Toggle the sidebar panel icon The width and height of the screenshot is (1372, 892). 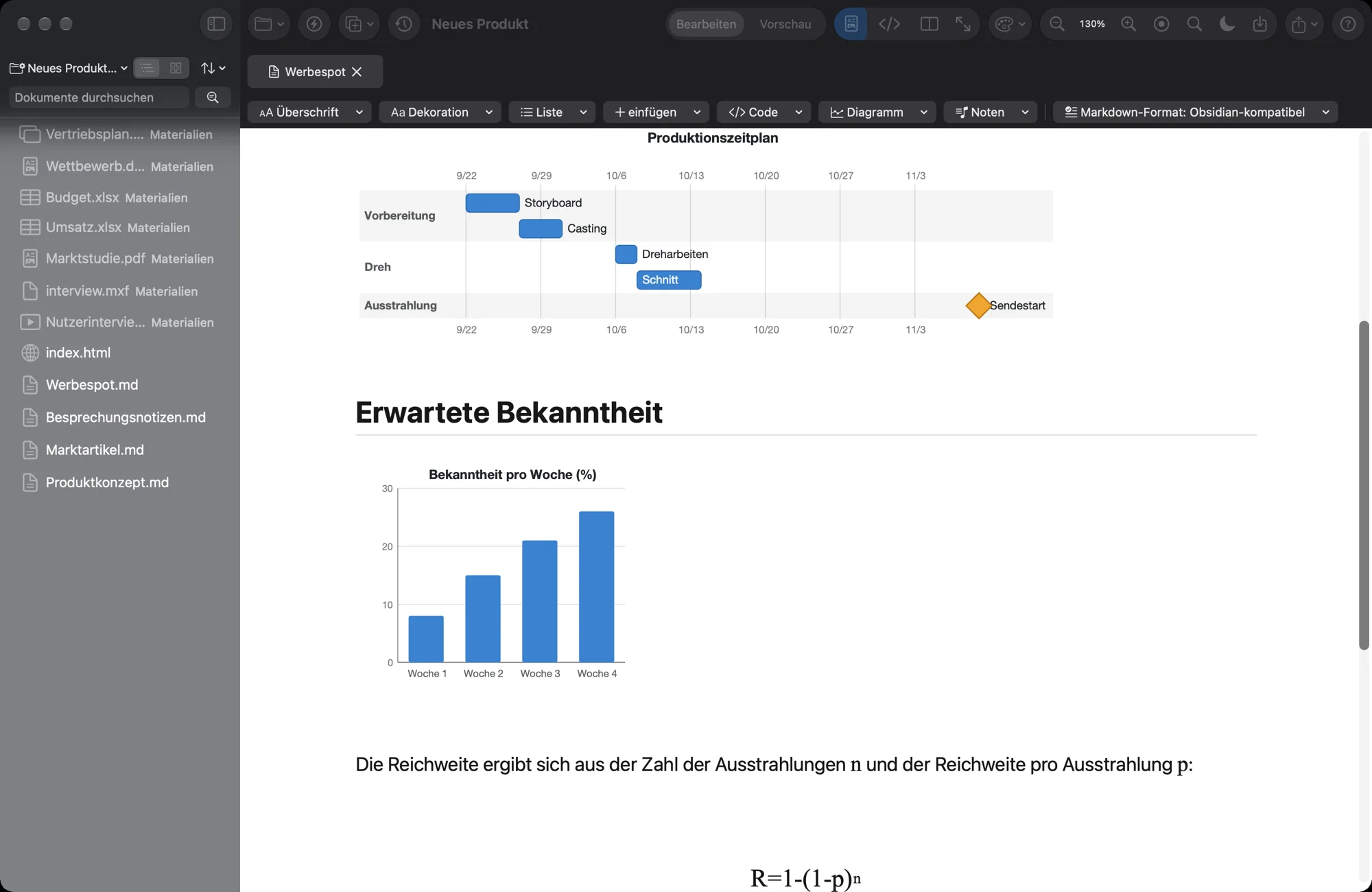(x=216, y=24)
